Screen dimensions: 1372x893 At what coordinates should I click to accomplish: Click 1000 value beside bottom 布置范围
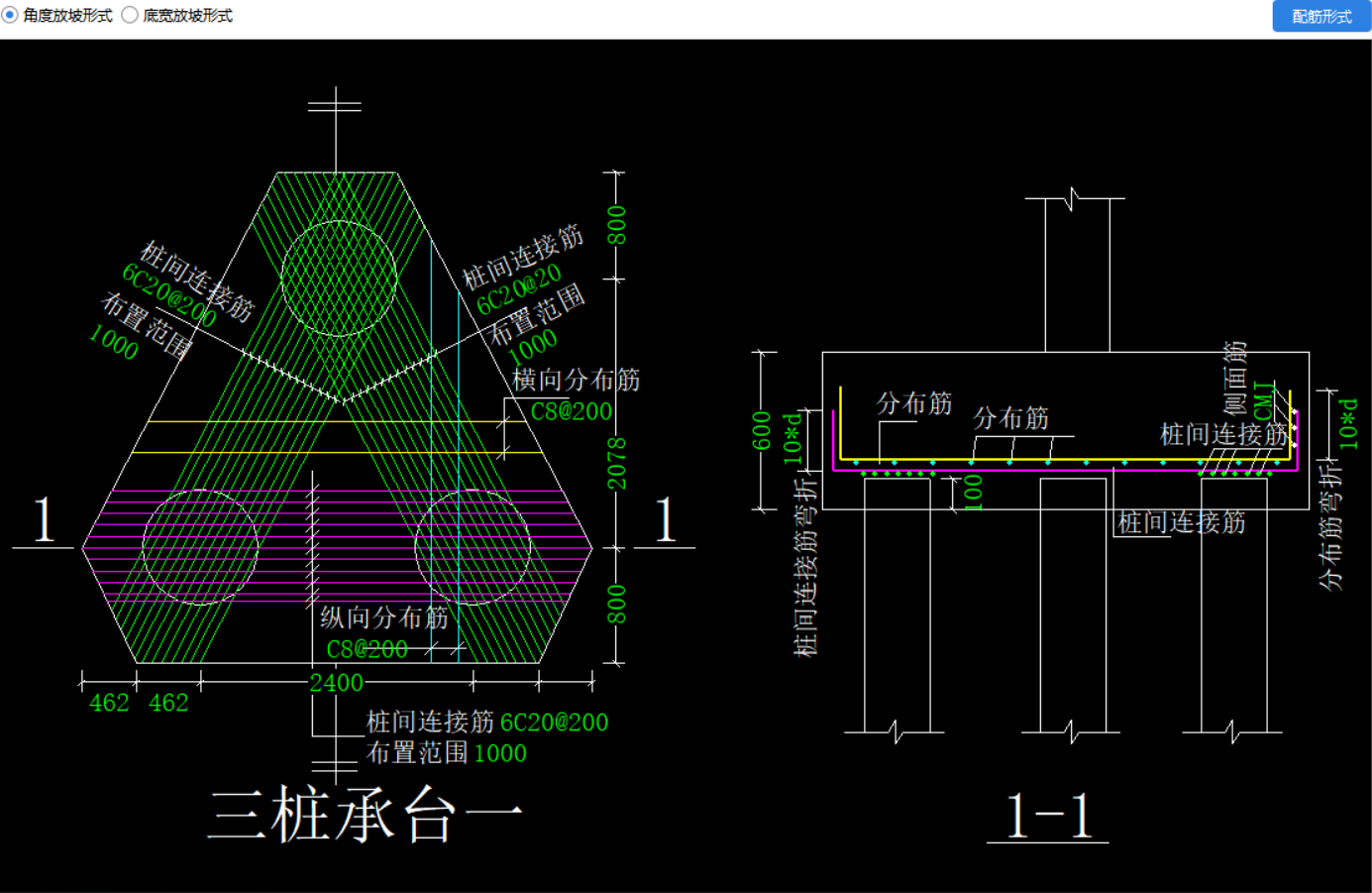[500, 753]
